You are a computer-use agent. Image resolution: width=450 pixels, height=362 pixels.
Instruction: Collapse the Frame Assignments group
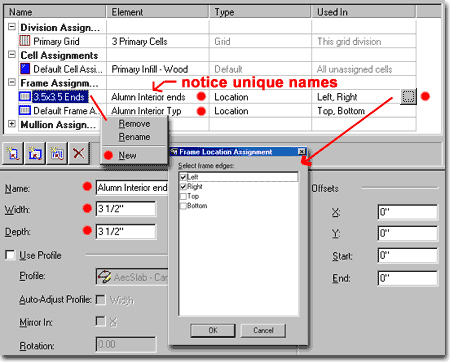coord(12,82)
